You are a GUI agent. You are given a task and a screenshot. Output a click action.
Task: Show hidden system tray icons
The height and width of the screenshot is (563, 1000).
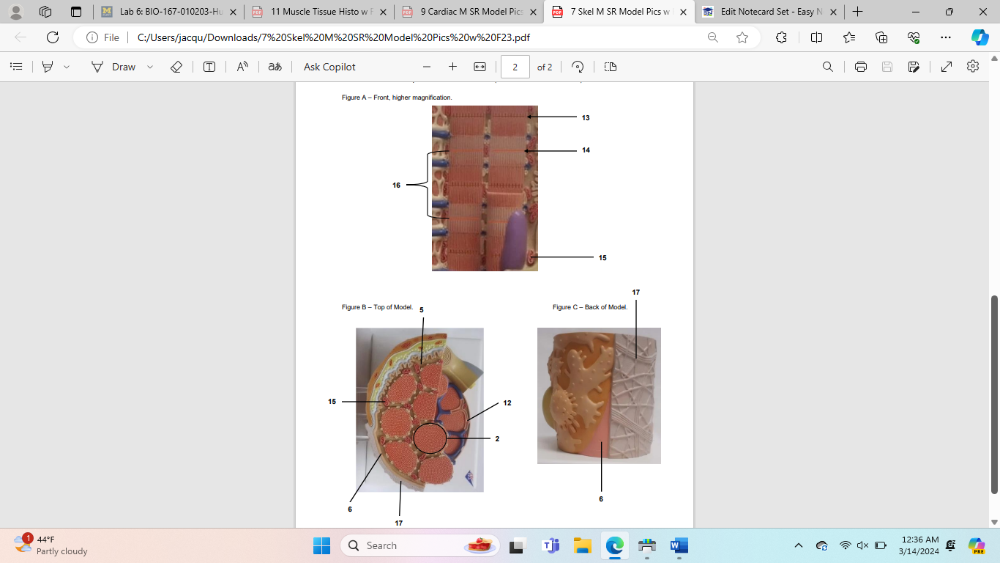click(798, 546)
